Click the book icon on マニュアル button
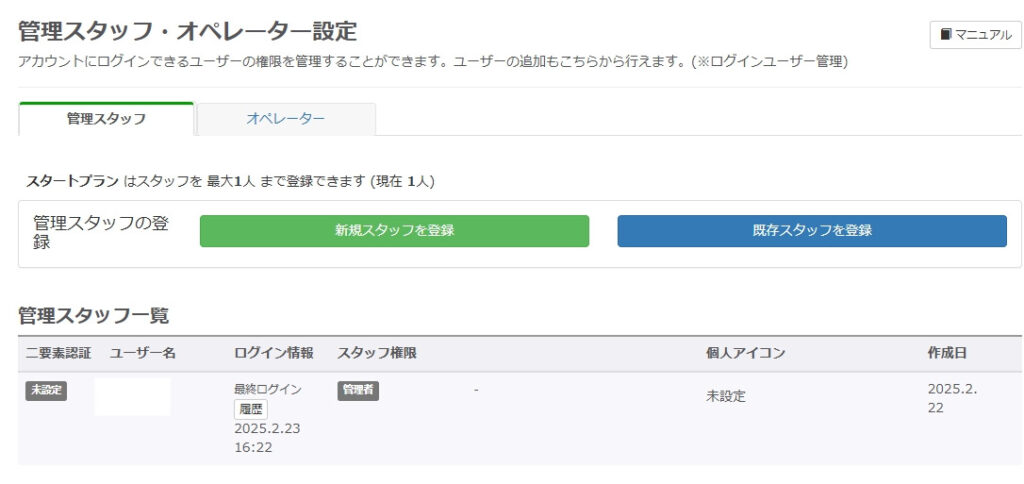 click(946, 35)
